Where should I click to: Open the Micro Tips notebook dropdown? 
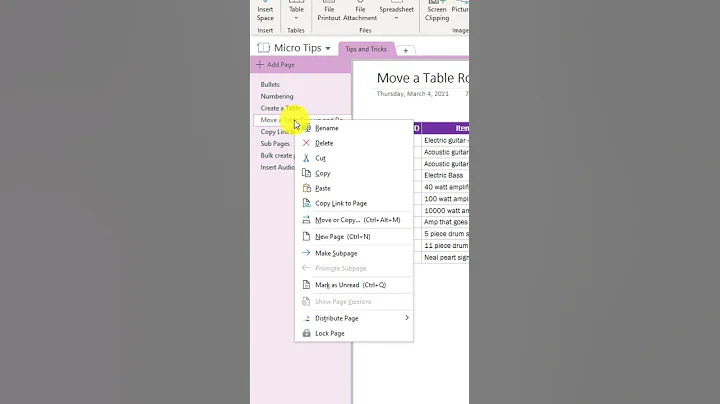[328, 48]
